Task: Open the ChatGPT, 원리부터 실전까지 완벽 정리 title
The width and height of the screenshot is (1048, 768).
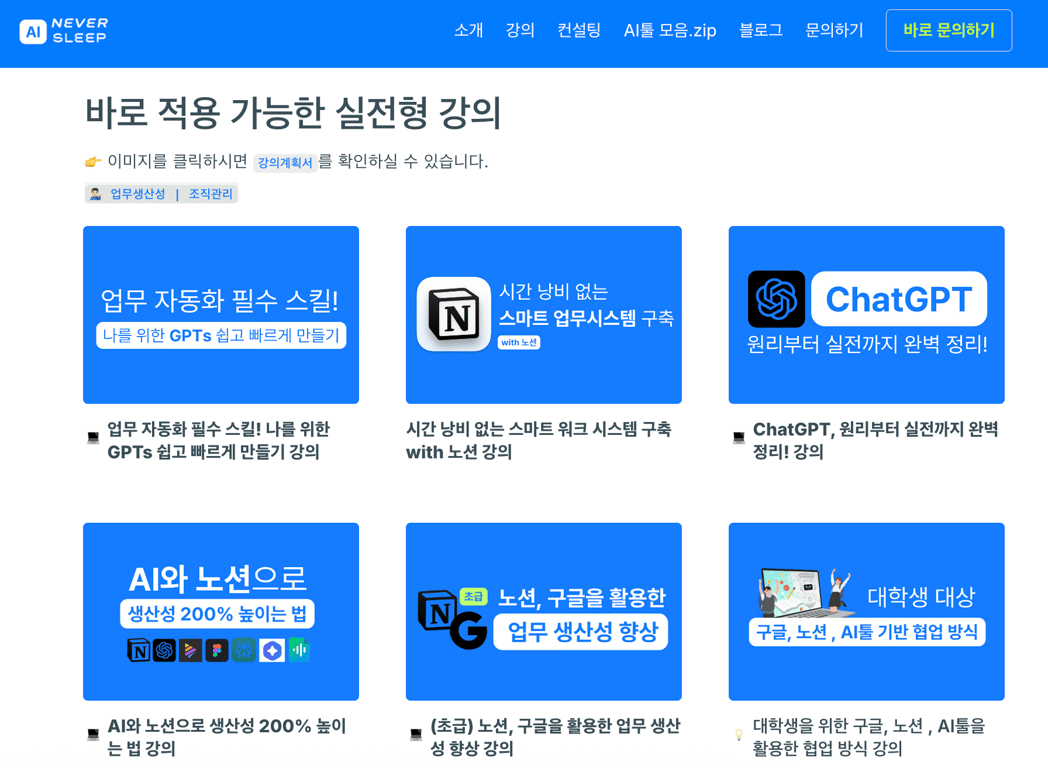Action: pyautogui.click(x=876, y=440)
